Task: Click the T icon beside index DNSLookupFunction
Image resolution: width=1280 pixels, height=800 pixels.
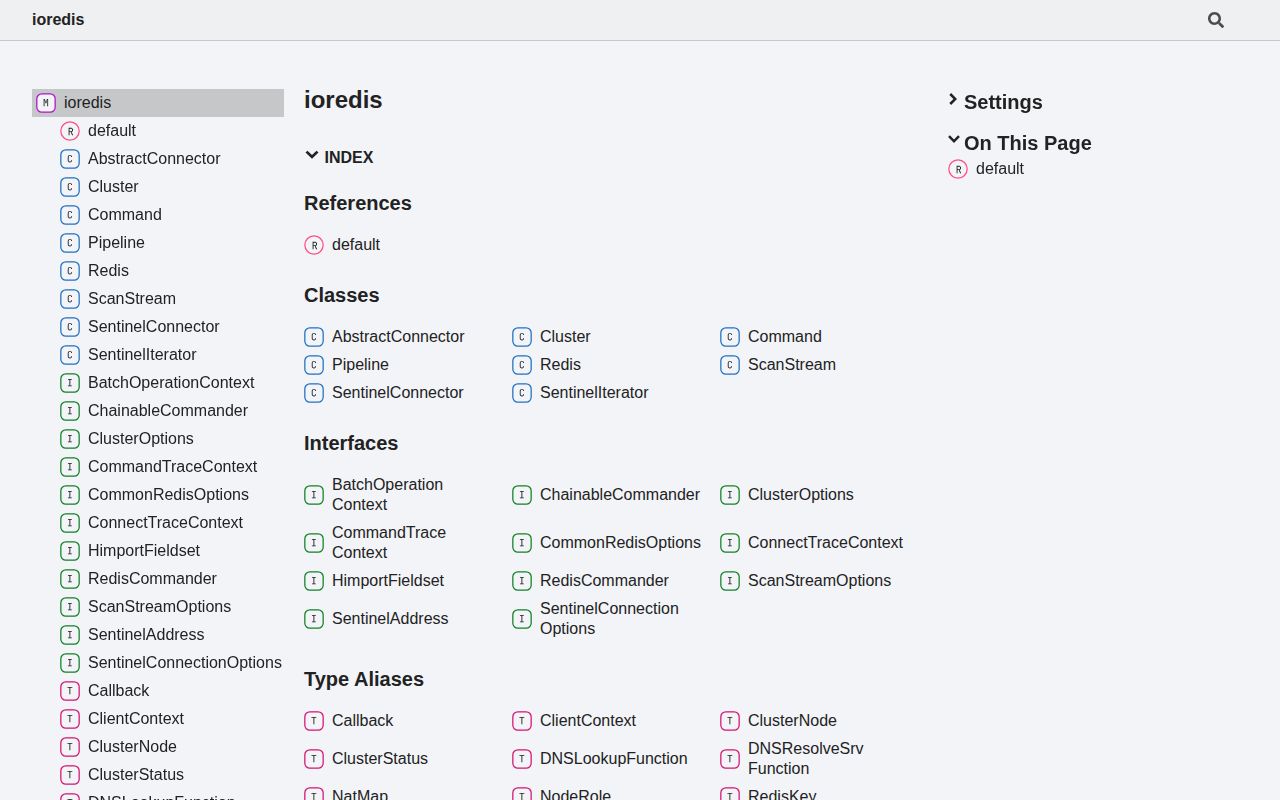Action: (522, 759)
